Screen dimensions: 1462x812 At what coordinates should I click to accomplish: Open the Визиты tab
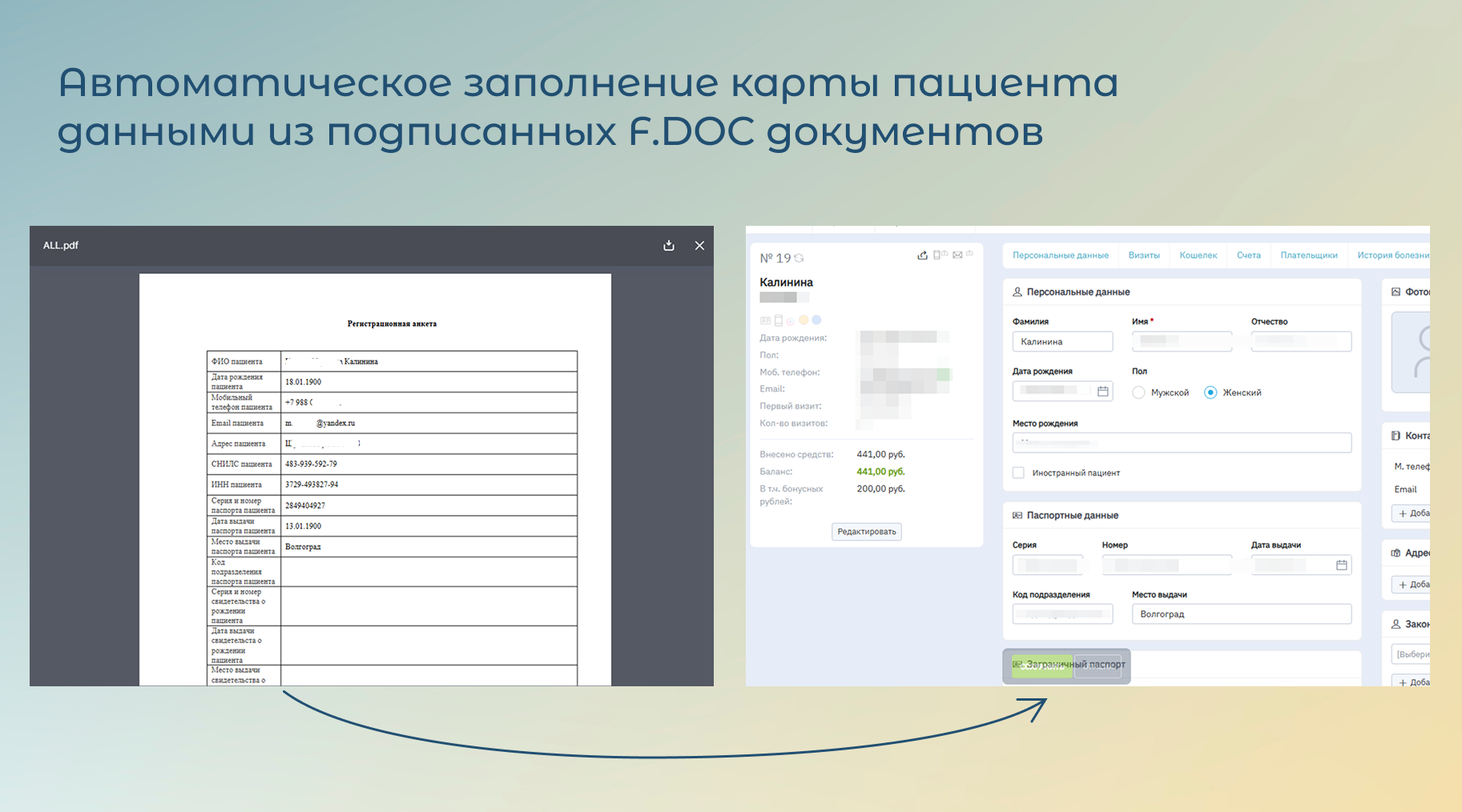[x=1144, y=255]
